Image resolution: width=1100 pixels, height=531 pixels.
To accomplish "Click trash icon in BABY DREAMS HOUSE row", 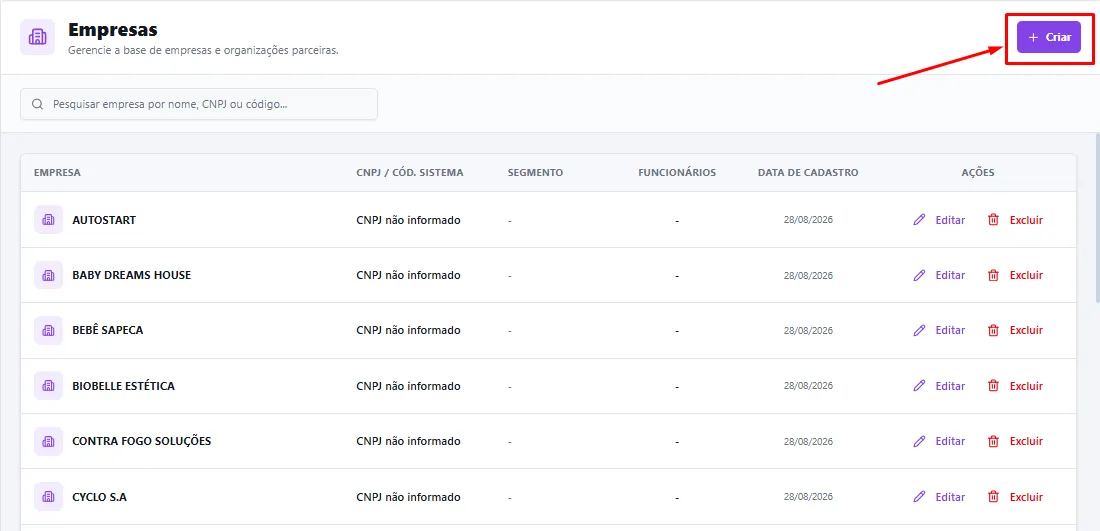I will [x=993, y=275].
